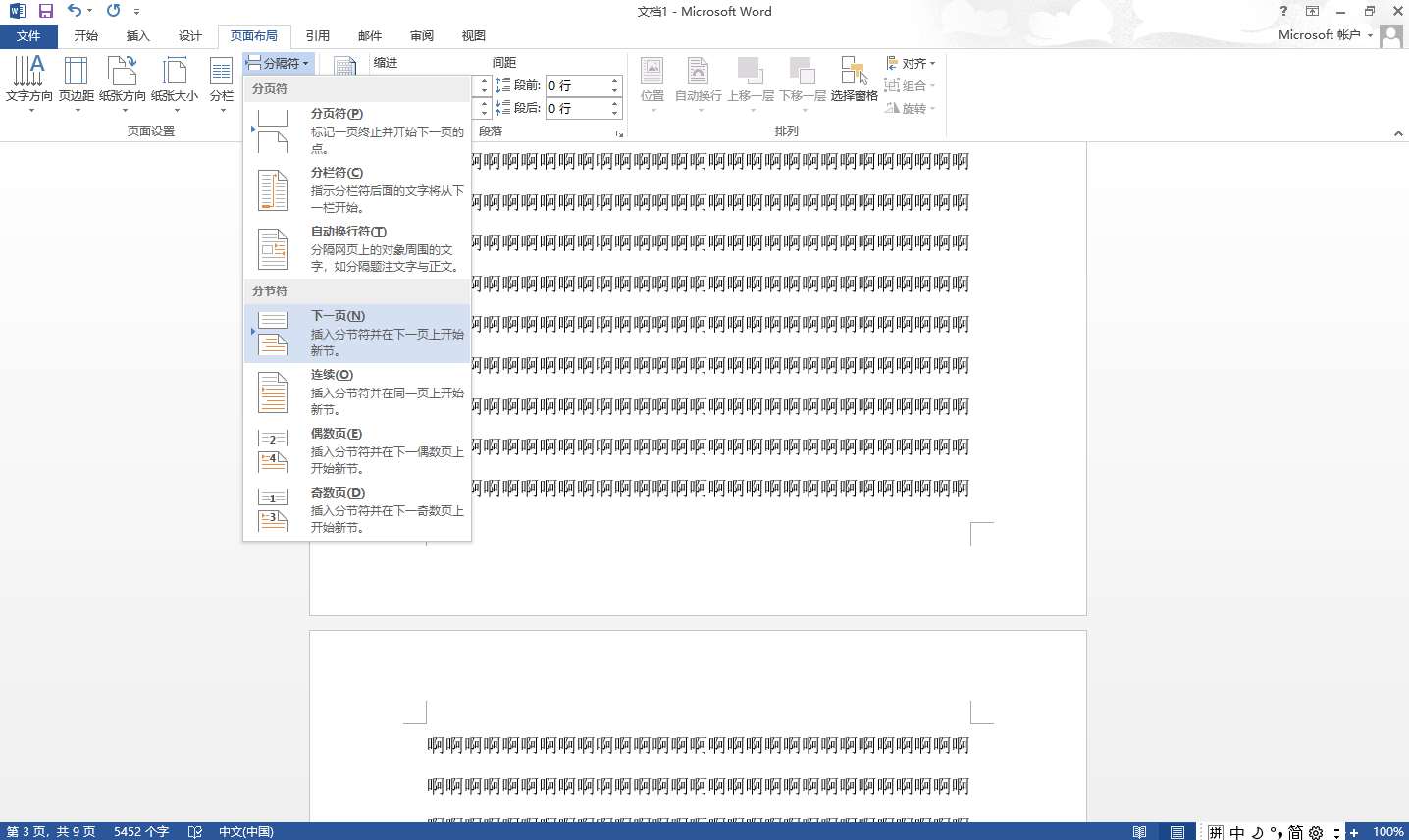
Task: Click the word count 5452 个字
Action: 141,831
